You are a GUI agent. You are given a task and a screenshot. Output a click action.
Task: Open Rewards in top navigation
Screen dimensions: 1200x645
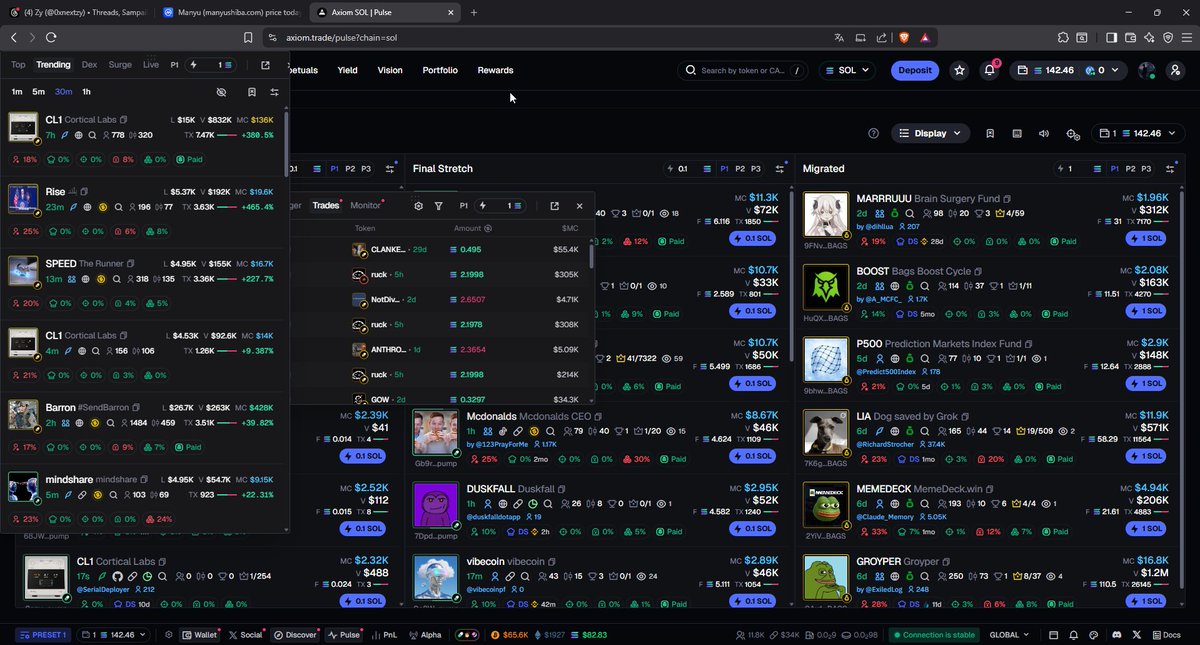[x=495, y=70]
